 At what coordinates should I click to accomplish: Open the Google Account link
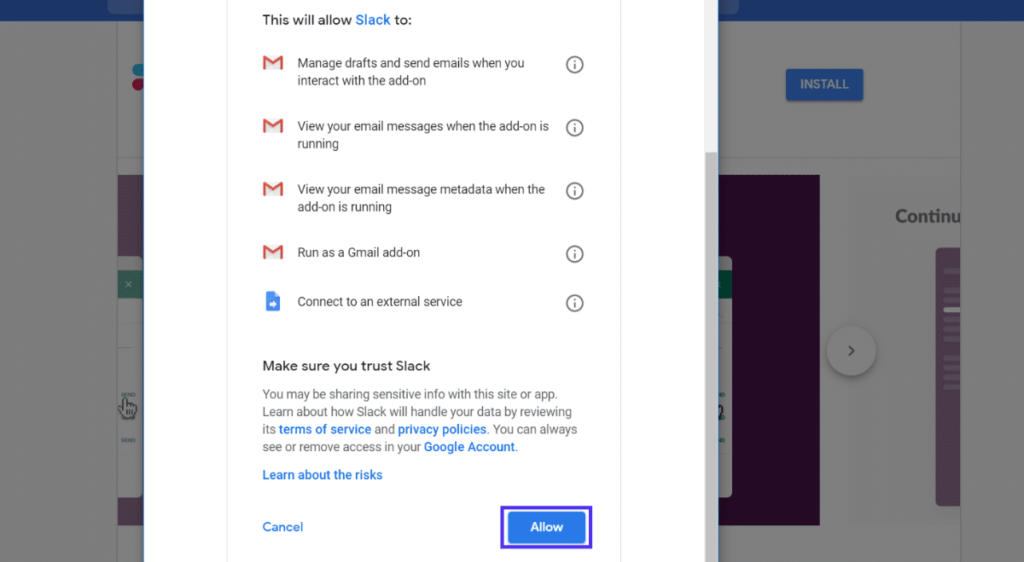(469, 447)
